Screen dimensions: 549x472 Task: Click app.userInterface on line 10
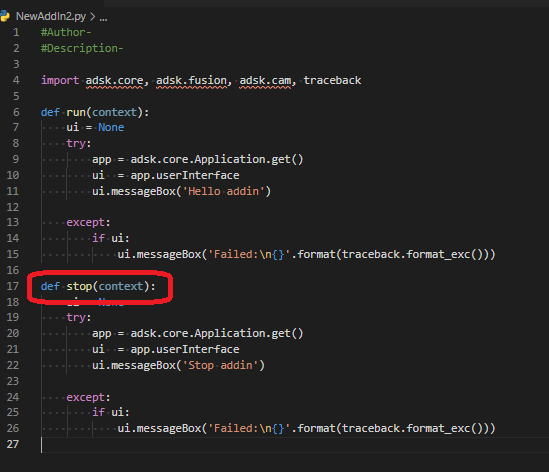click(185, 175)
